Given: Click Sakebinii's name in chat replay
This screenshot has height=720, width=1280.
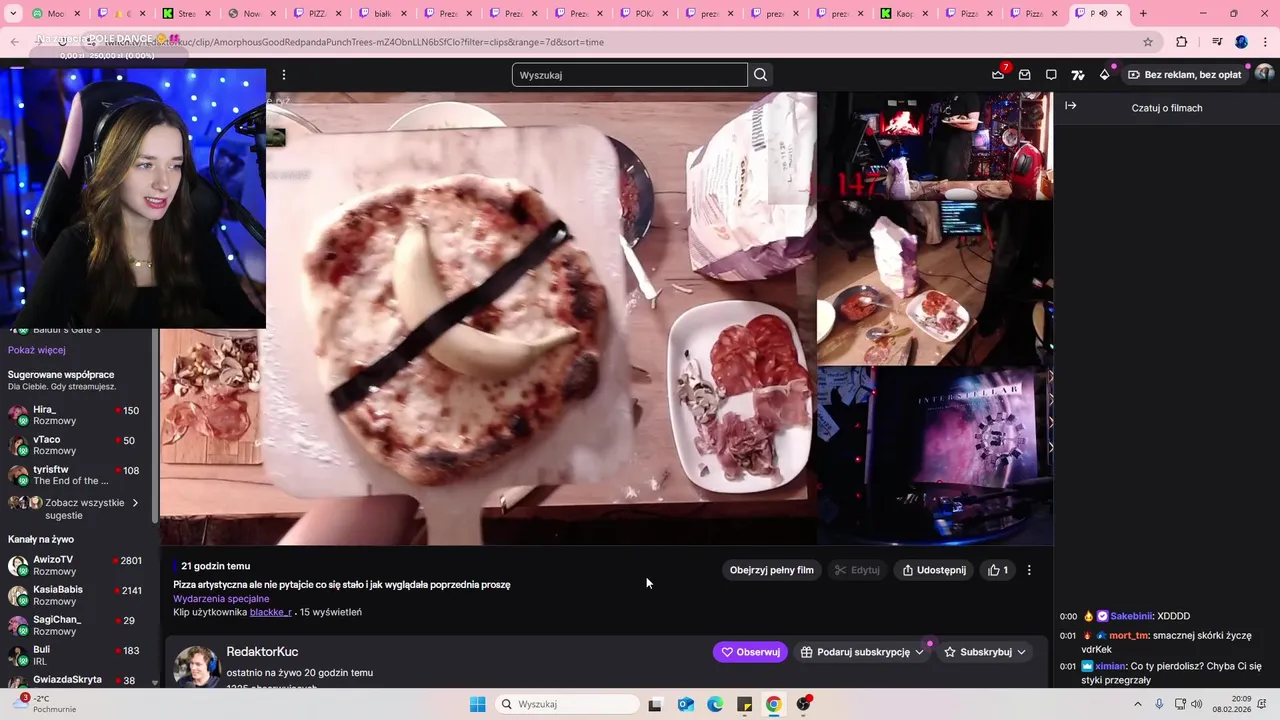Looking at the screenshot, I should [x=1132, y=616].
